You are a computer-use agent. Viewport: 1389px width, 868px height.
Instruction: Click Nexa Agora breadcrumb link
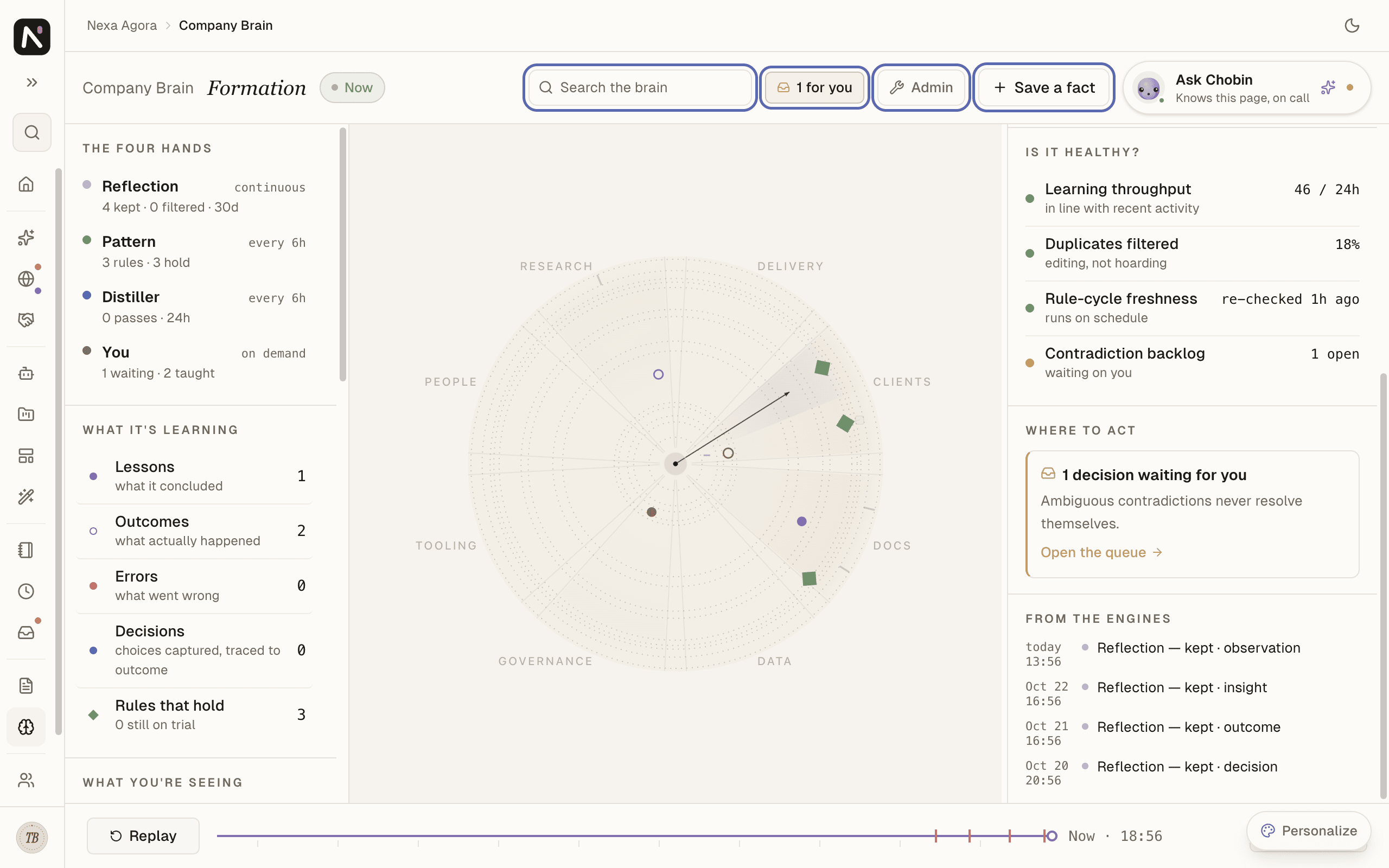point(122,25)
